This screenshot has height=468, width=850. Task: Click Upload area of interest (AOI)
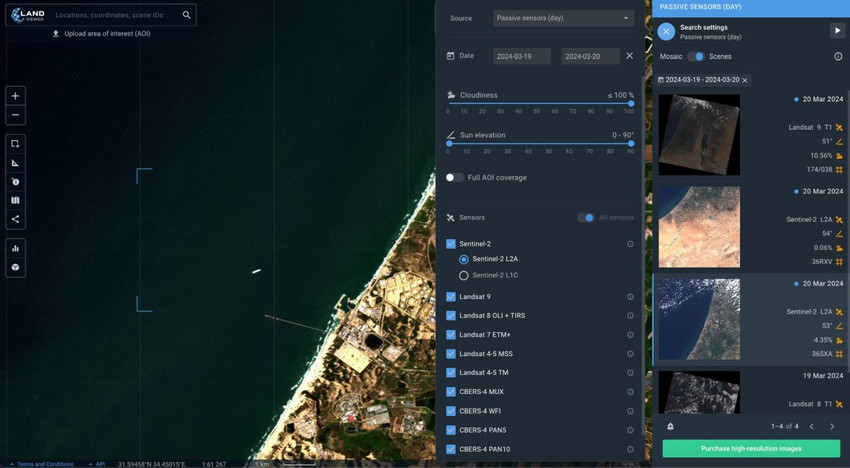tap(107, 34)
